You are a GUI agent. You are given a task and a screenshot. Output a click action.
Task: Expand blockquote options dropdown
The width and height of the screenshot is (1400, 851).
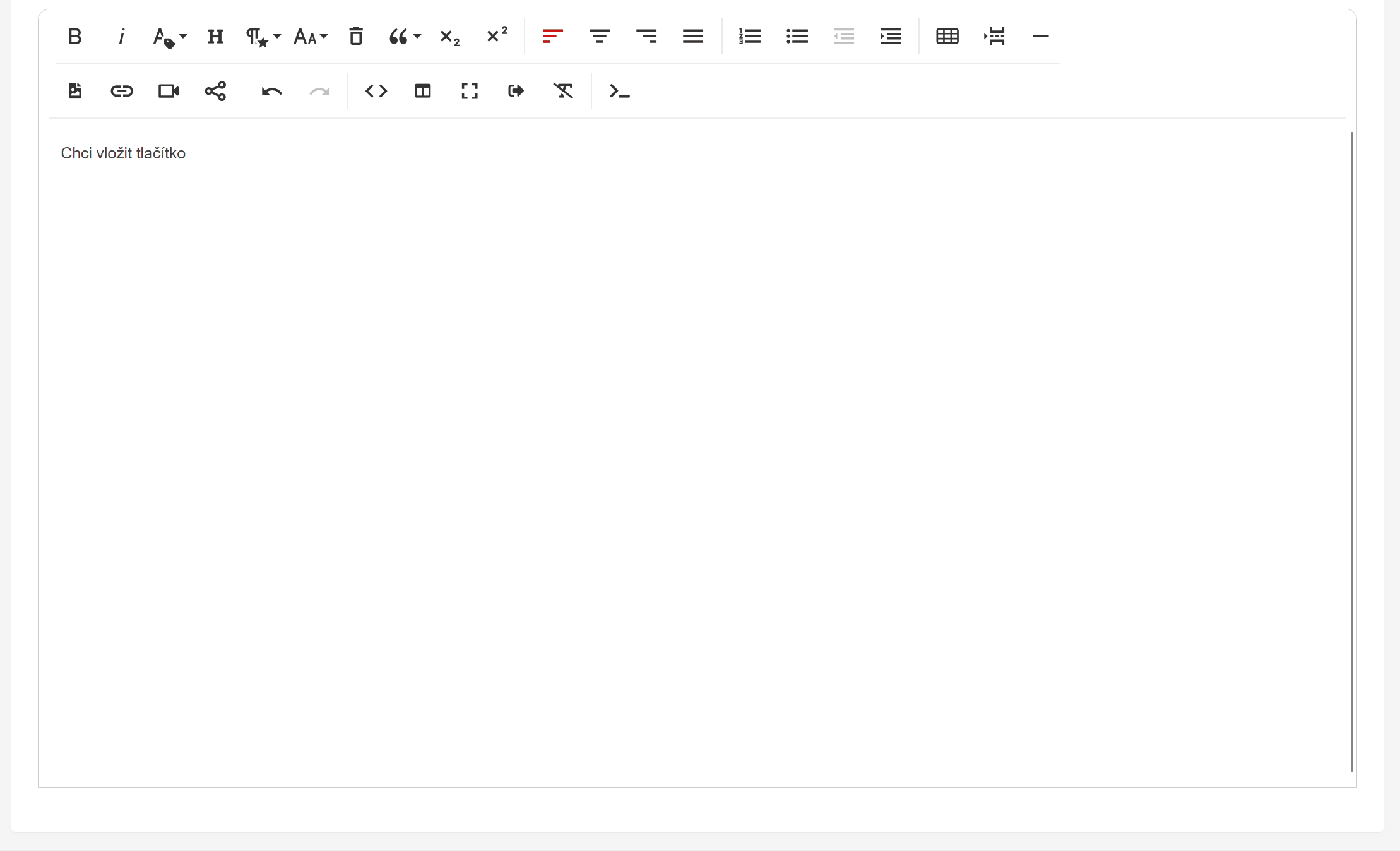click(404, 37)
